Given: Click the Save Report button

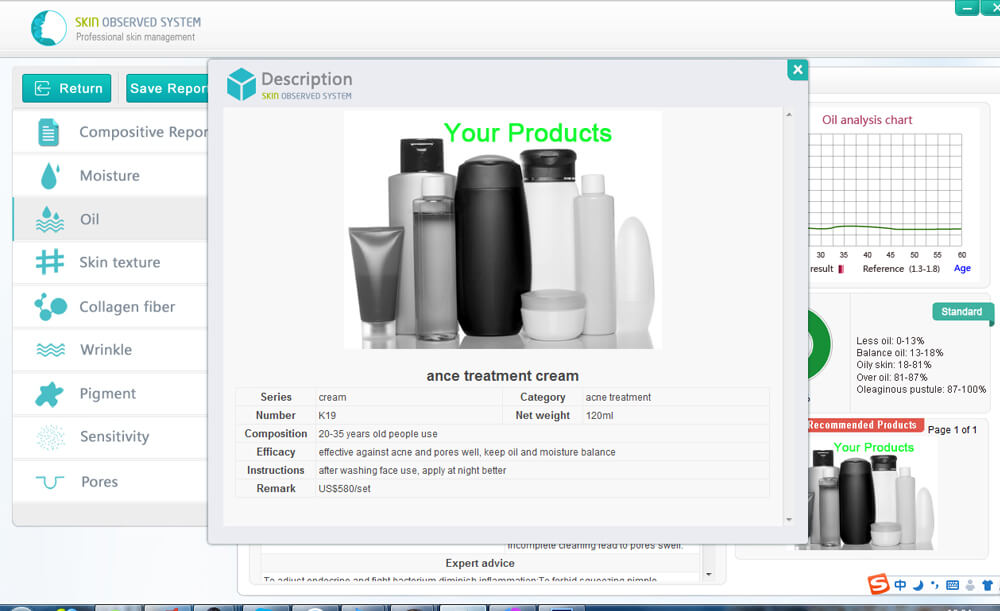Looking at the screenshot, I should tap(168, 88).
